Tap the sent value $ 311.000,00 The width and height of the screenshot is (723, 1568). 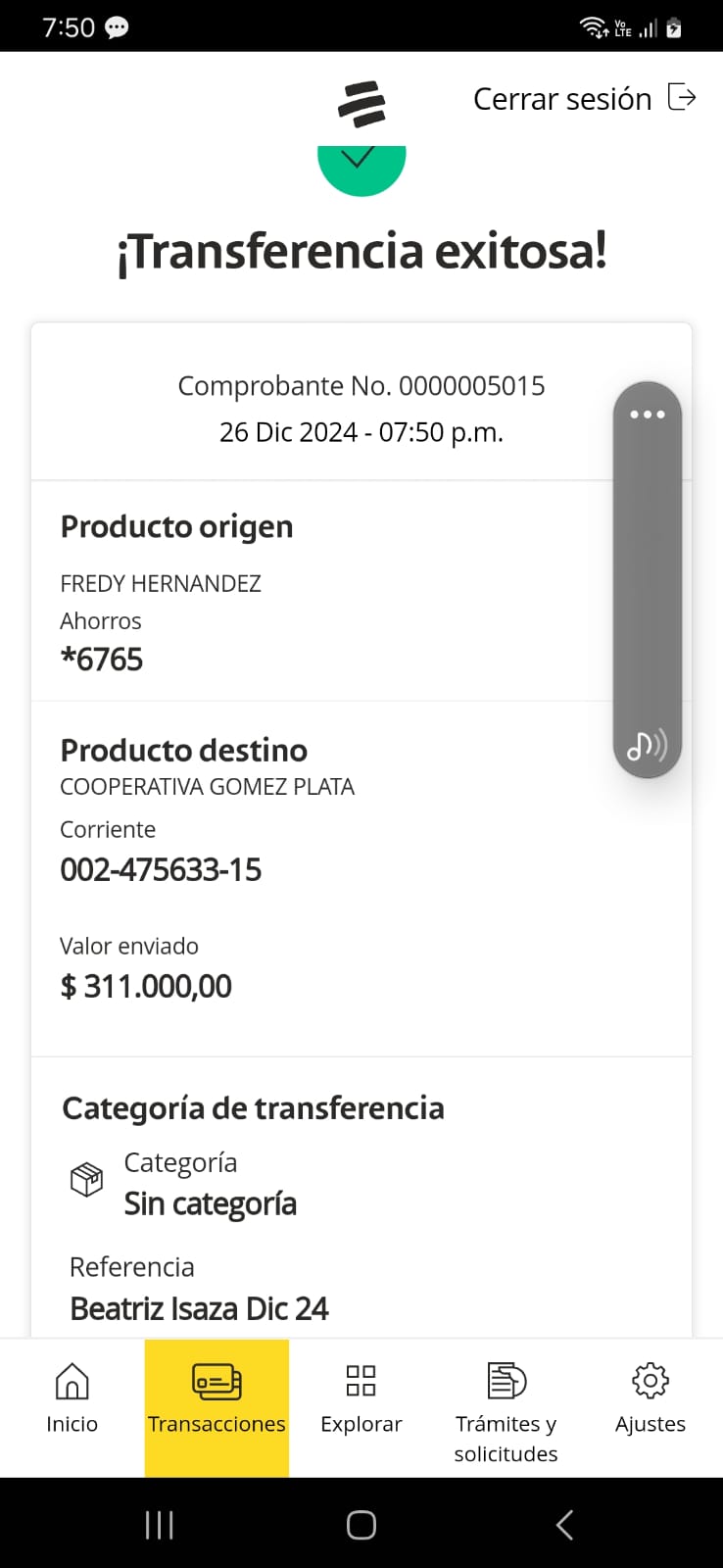146,987
